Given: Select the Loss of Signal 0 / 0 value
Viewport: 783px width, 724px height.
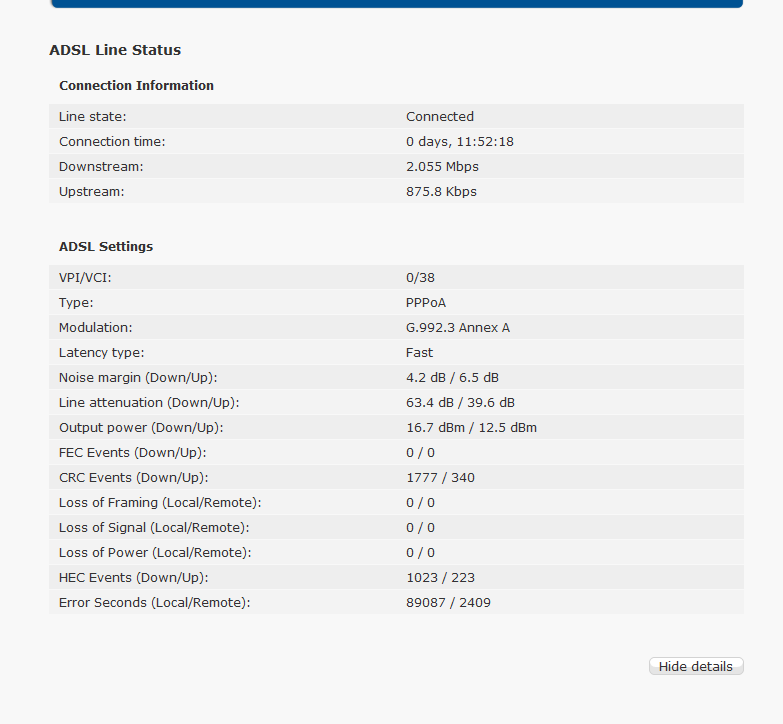Looking at the screenshot, I should 420,527.
